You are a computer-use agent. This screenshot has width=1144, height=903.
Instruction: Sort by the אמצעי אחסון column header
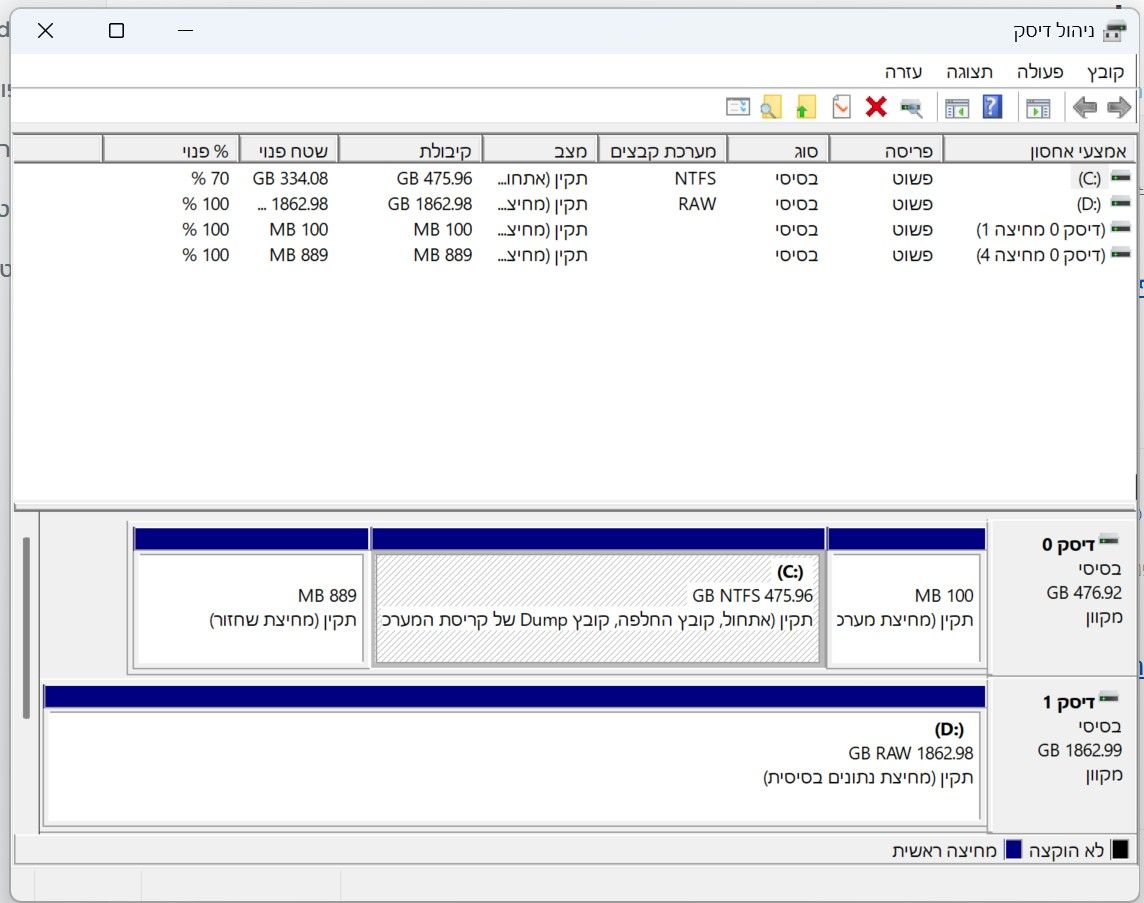[1040, 150]
